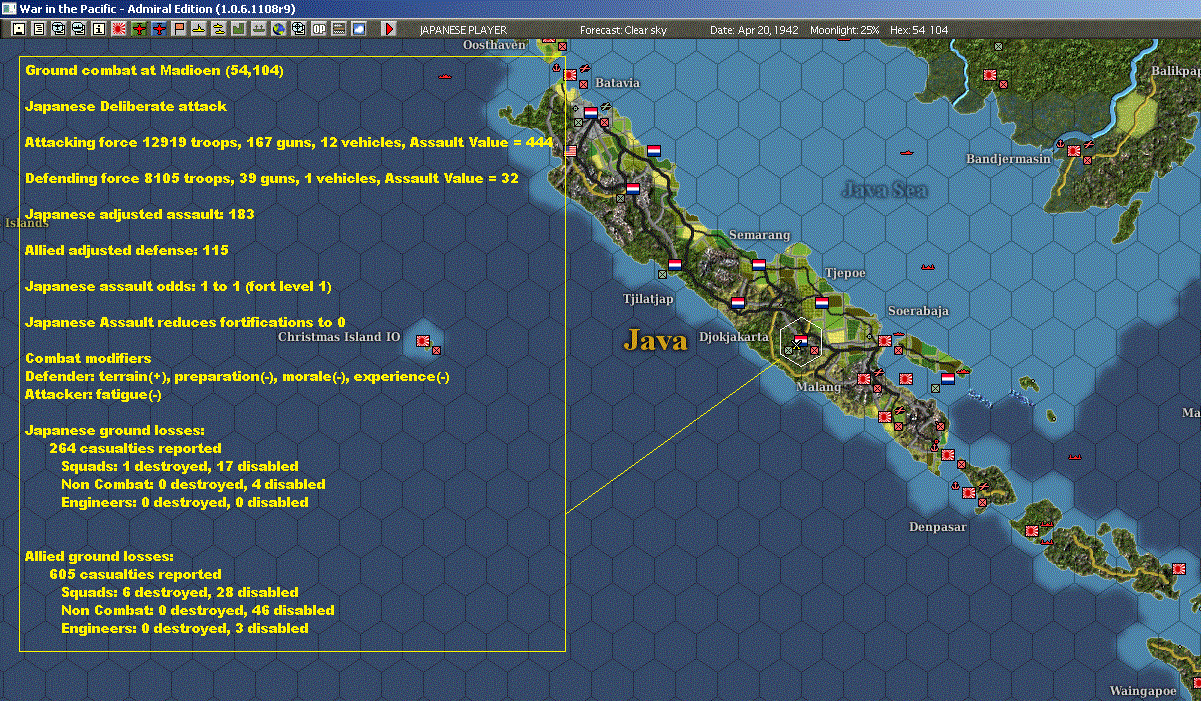Select the red ship icon north of Java Sea label
Image resolution: width=1201 pixels, height=701 pixels.
pos(908,153)
